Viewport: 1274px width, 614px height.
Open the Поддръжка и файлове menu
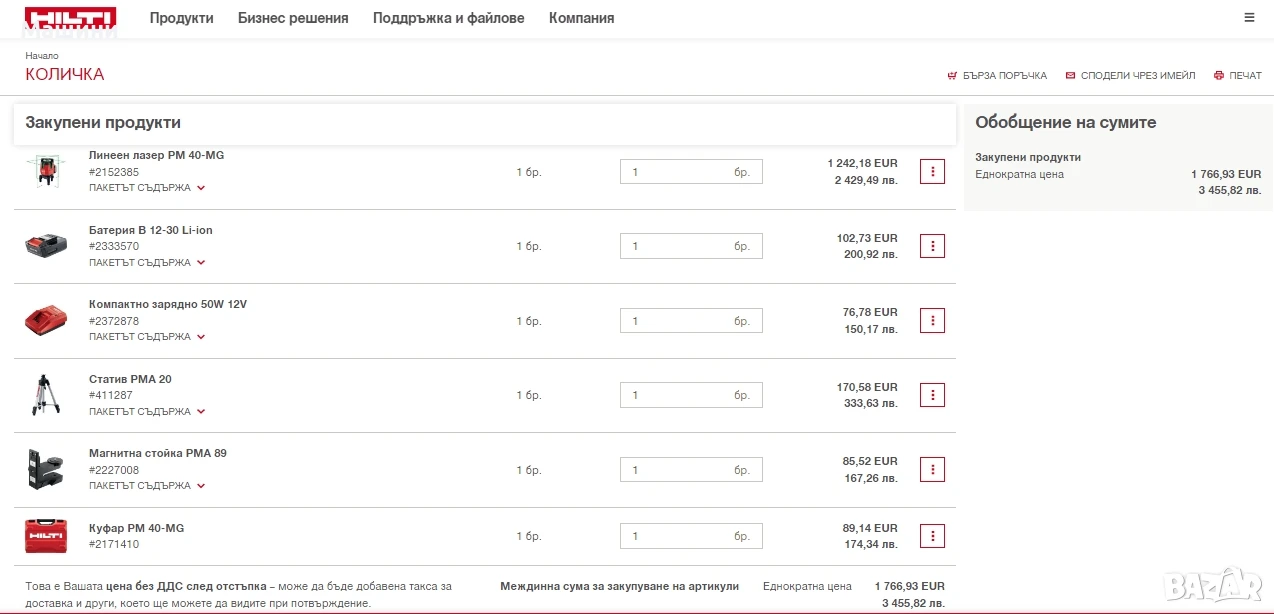click(449, 18)
